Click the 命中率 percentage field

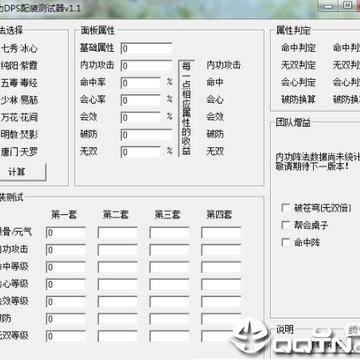(141, 83)
